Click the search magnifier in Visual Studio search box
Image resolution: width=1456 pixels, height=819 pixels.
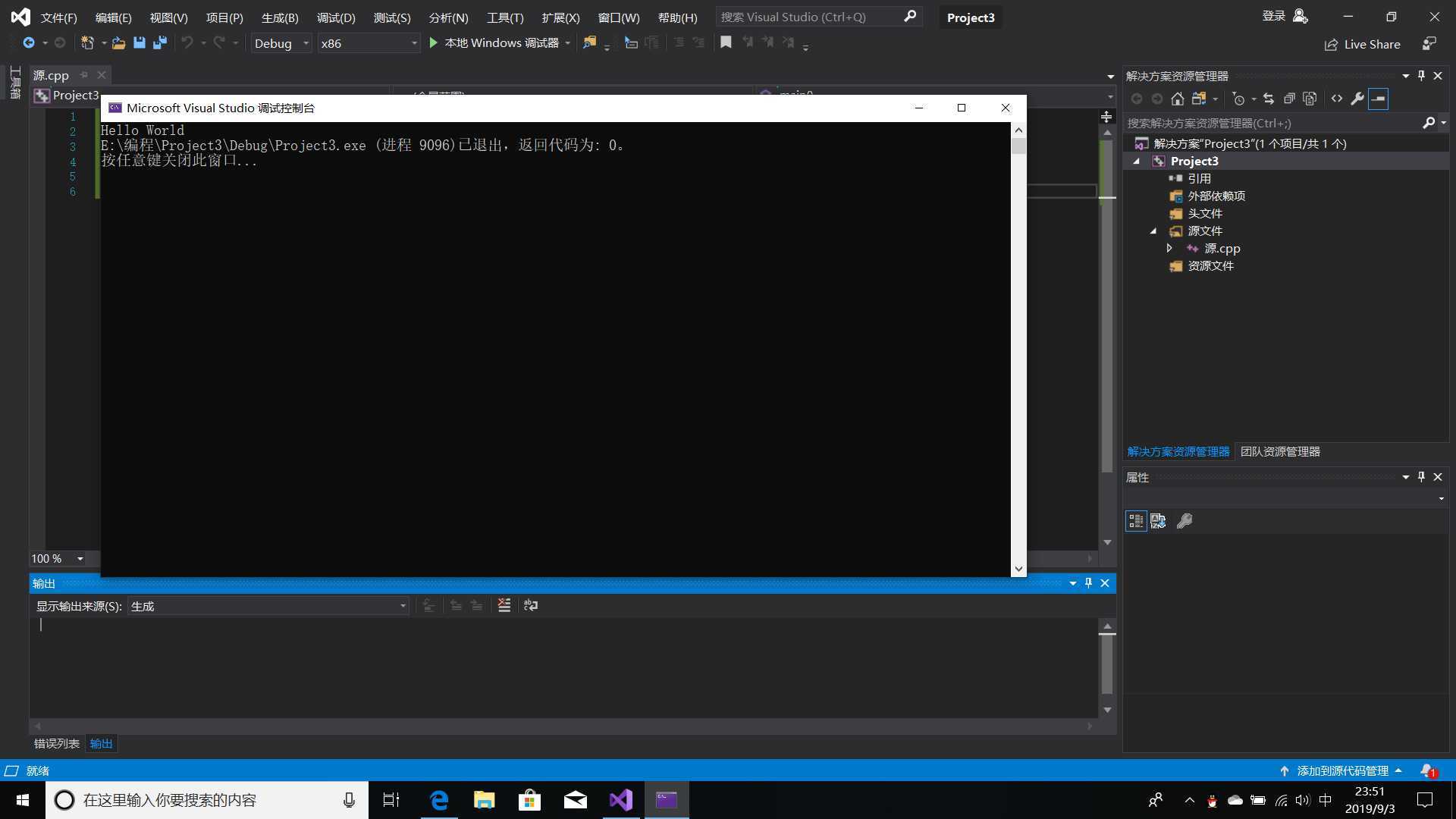coord(910,17)
